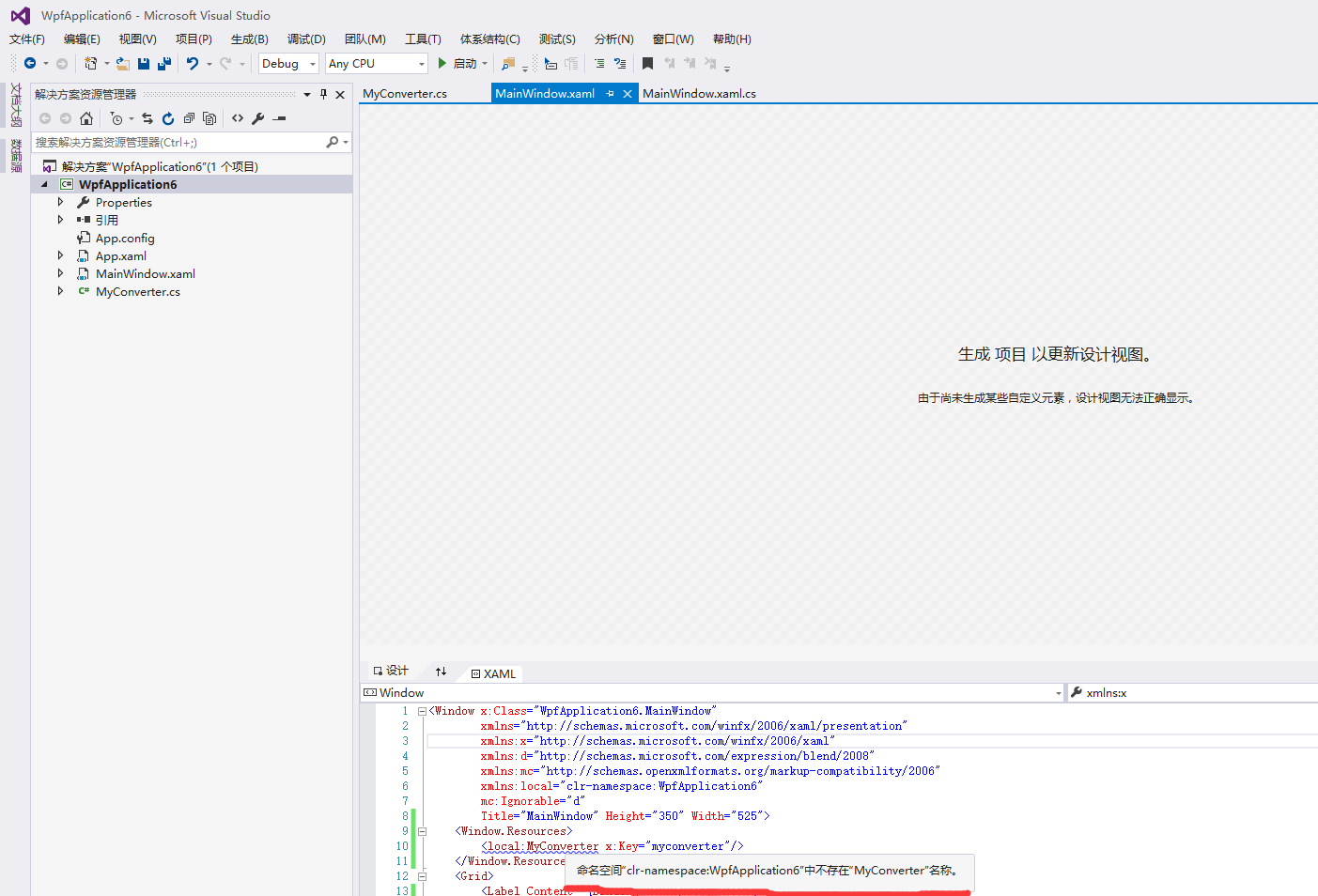Collapse the Window element at line 1

click(x=422, y=711)
